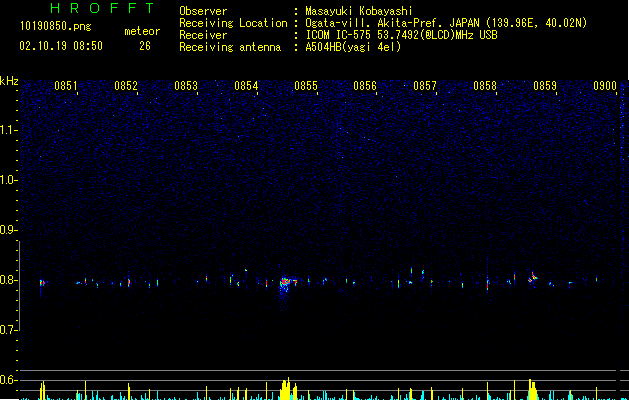Screen dimensions: 629x400
Task: Click time marker 0855
Action: [x=306, y=86]
